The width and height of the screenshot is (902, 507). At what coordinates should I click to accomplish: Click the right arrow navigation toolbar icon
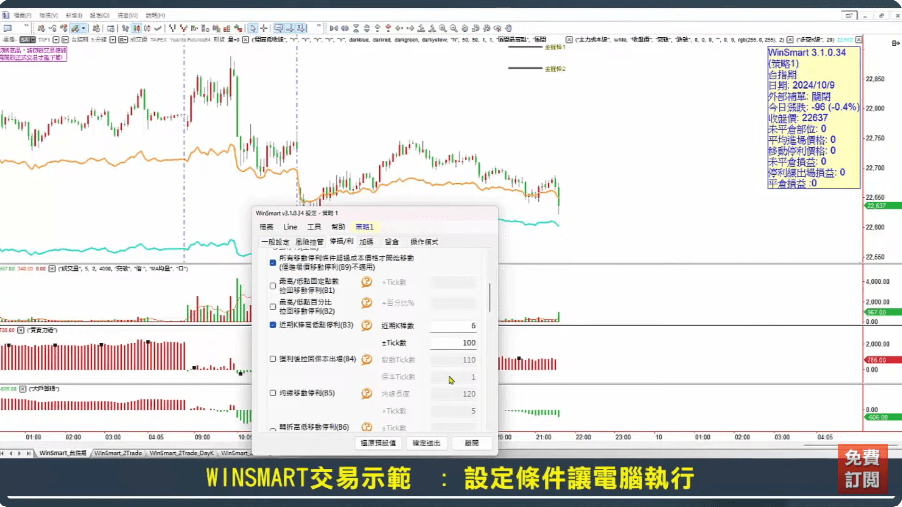point(410,28)
